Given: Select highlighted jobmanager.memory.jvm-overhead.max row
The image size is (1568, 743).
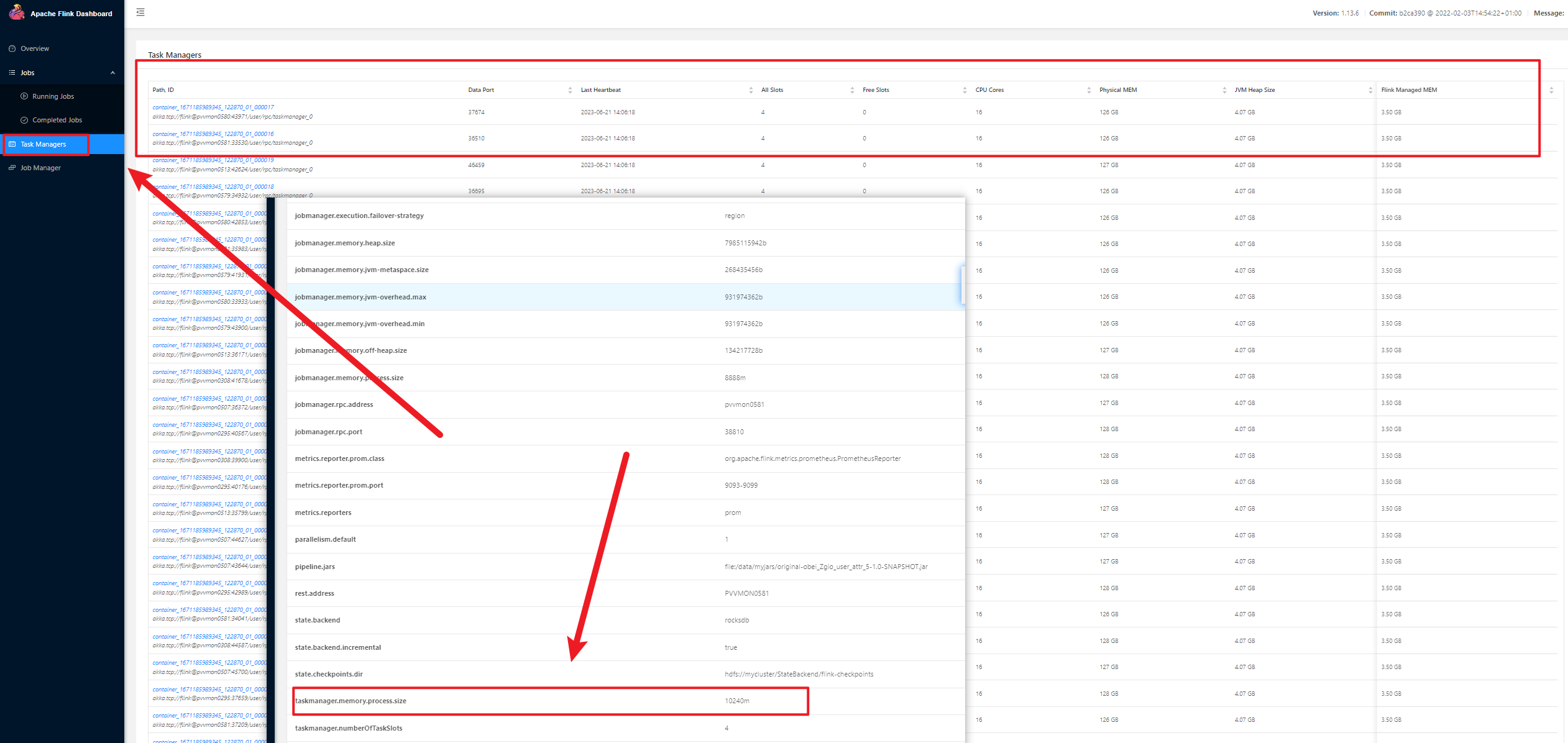Looking at the screenshot, I should pyautogui.click(x=626, y=297).
